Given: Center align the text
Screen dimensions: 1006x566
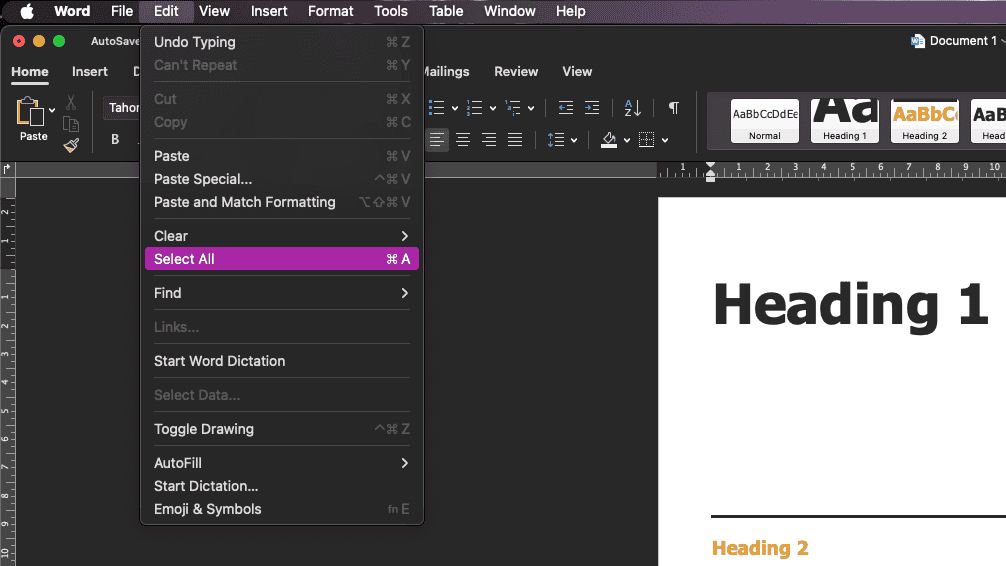Looking at the screenshot, I should (x=463, y=140).
